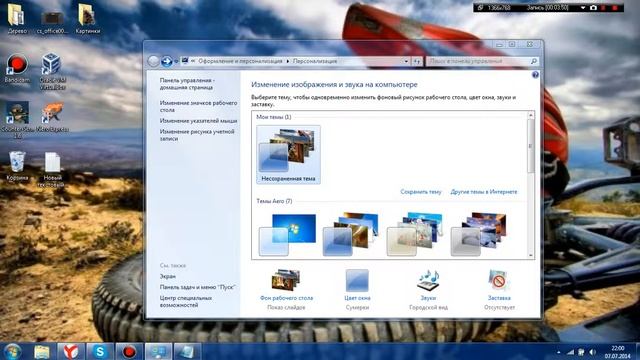Viewport: 640px width, 360px height.
Task: Open the cs_office00 desktop icon
Action: [x=52, y=20]
